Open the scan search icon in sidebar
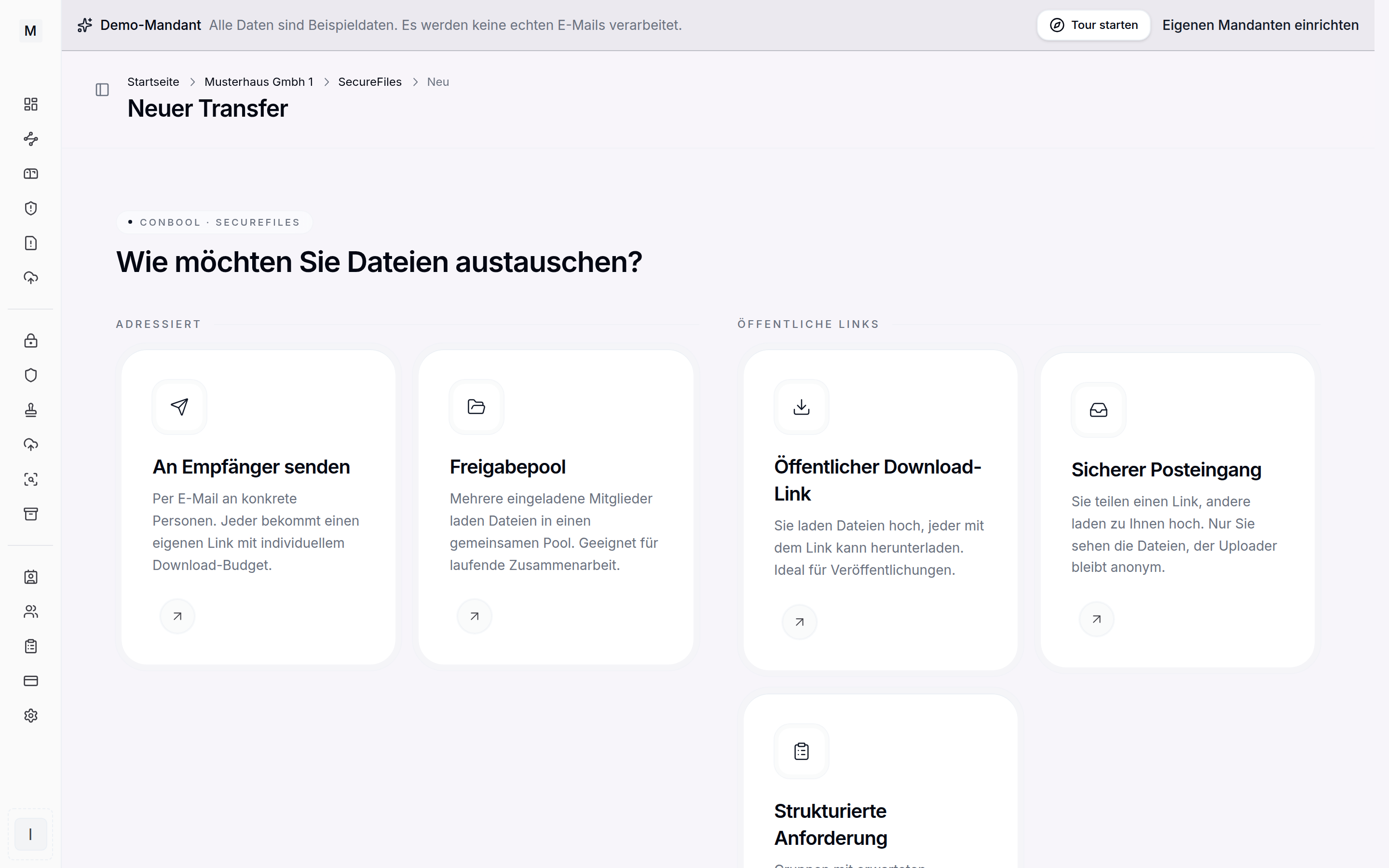The height and width of the screenshot is (868, 1389). [30, 479]
